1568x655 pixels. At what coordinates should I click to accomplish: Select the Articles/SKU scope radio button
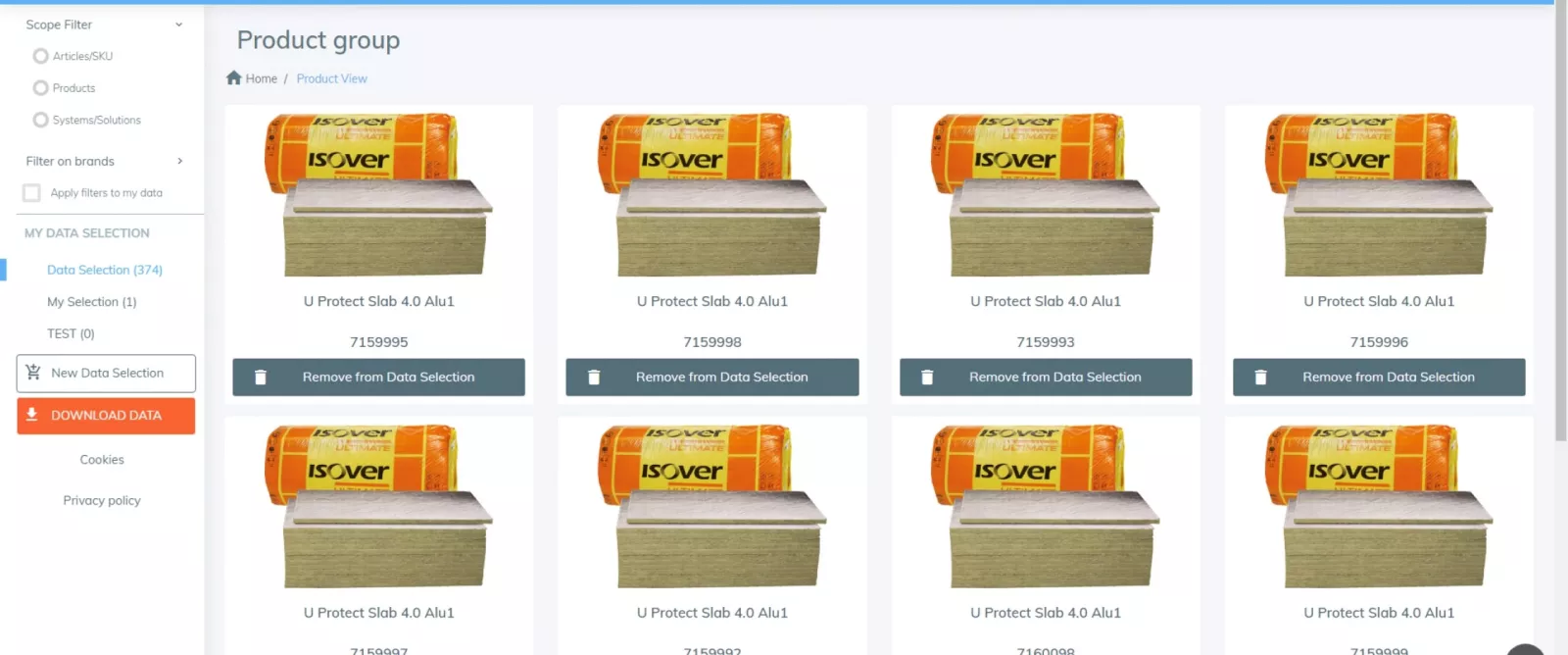click(40, 56)
